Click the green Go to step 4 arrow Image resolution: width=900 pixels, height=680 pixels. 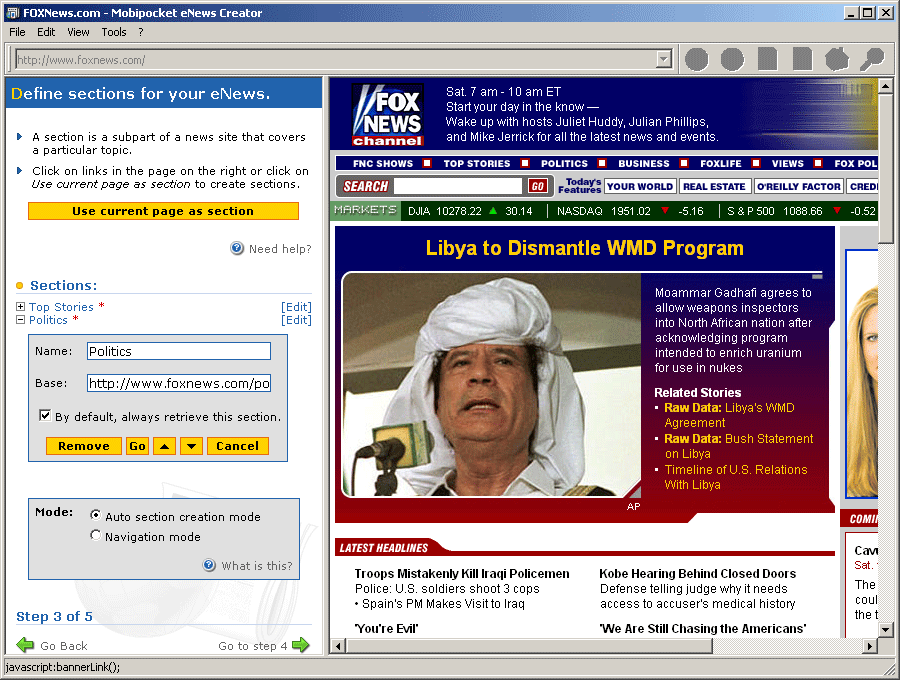301,645
